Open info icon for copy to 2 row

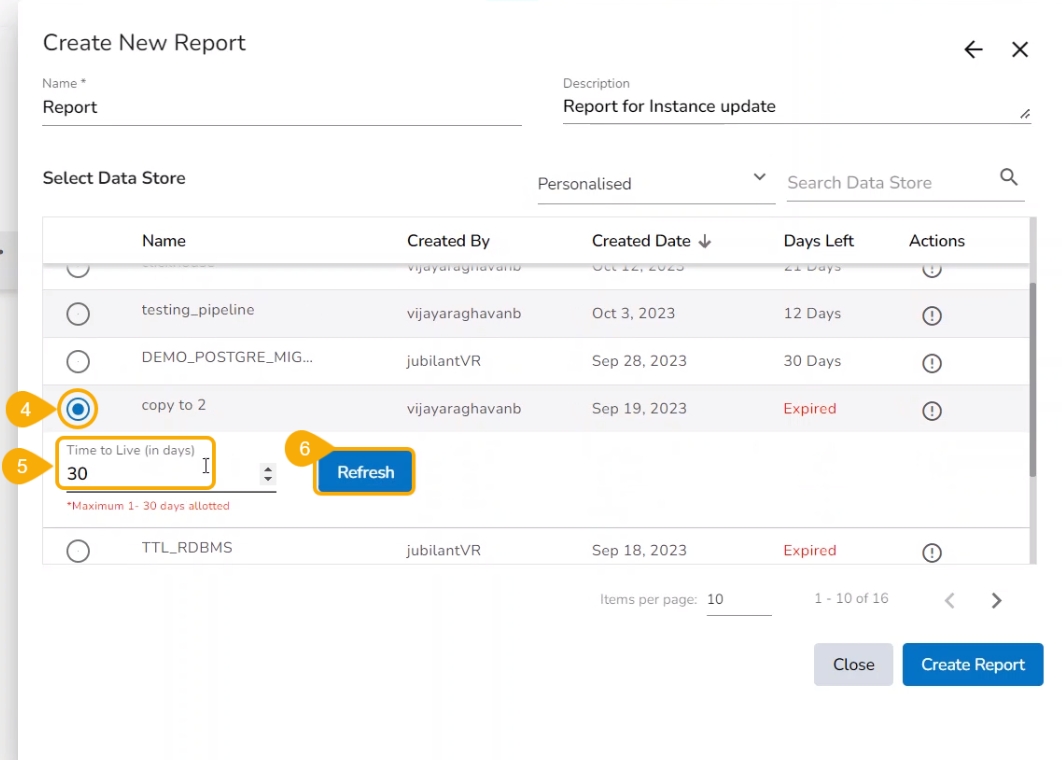(932, 411)
